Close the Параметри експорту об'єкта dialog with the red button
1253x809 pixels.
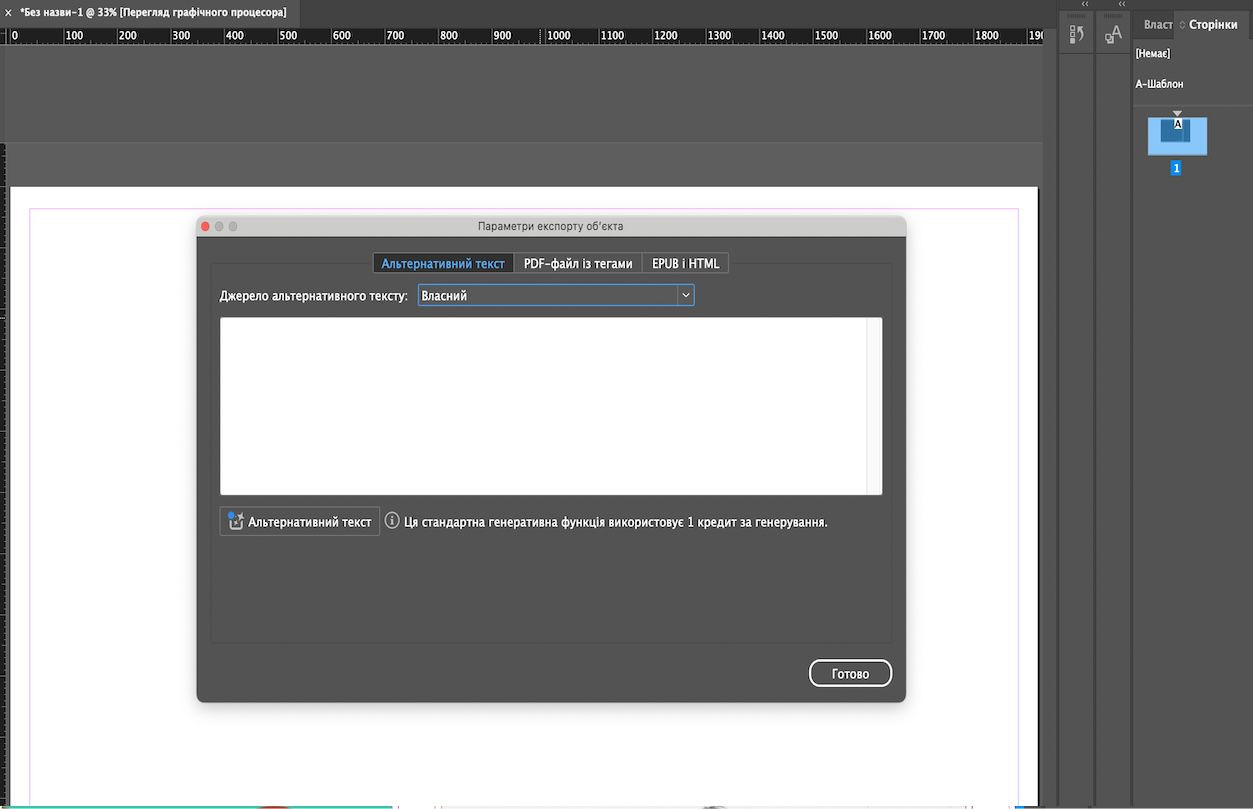[x=205, y=227]
